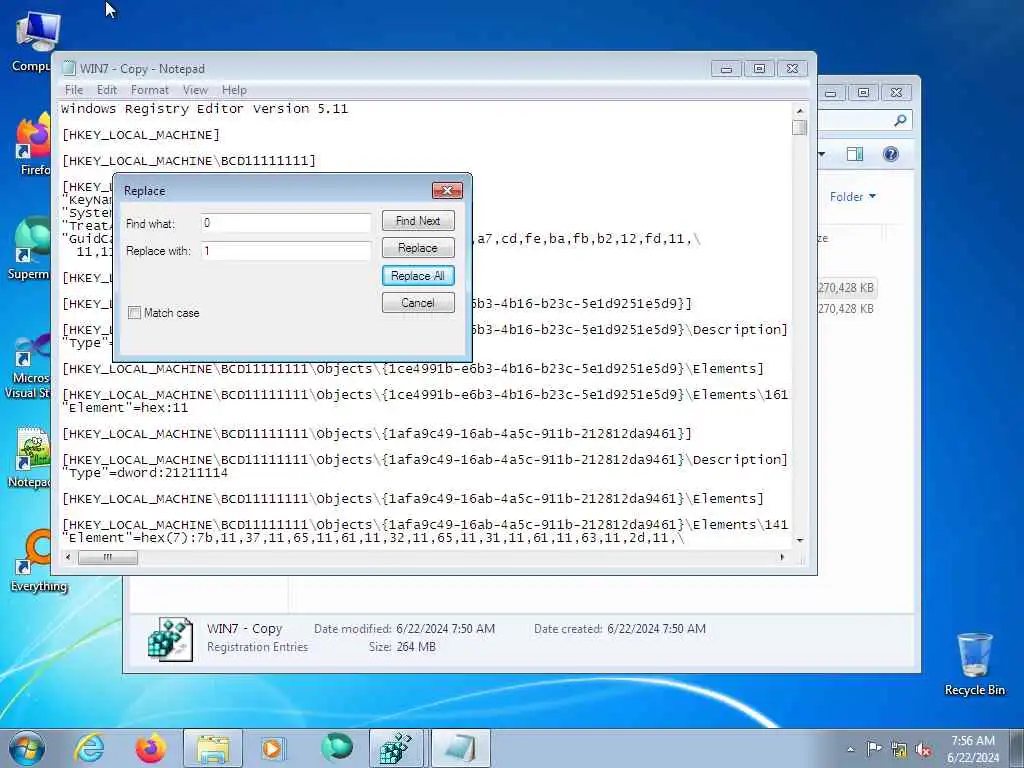Click the Find Next button
Image resolution: width=1024 pixels, height=768 pixels.
(x=418, y=221)
